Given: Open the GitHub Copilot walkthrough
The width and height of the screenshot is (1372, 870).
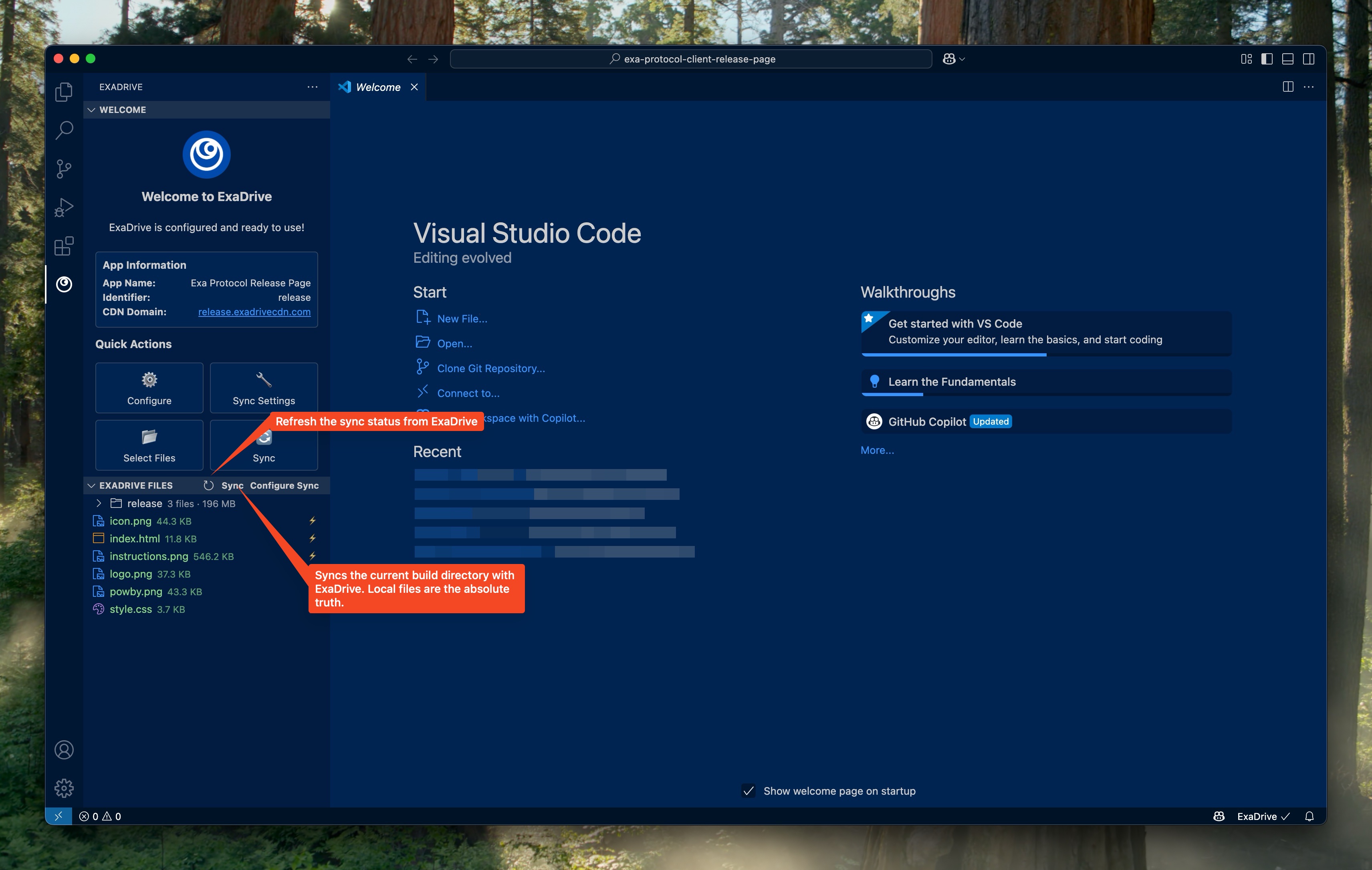Looking at the screenshot, I should pos(1046,421).
